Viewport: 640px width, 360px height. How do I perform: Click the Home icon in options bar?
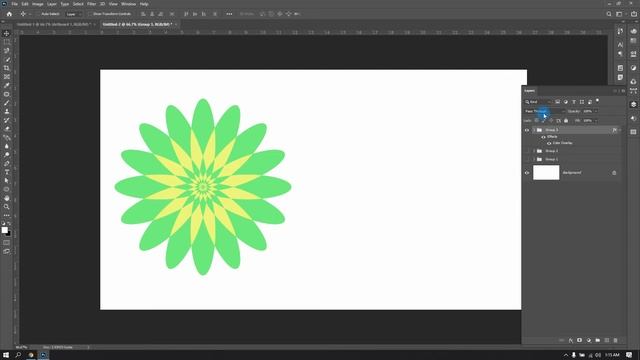point(9,14)
